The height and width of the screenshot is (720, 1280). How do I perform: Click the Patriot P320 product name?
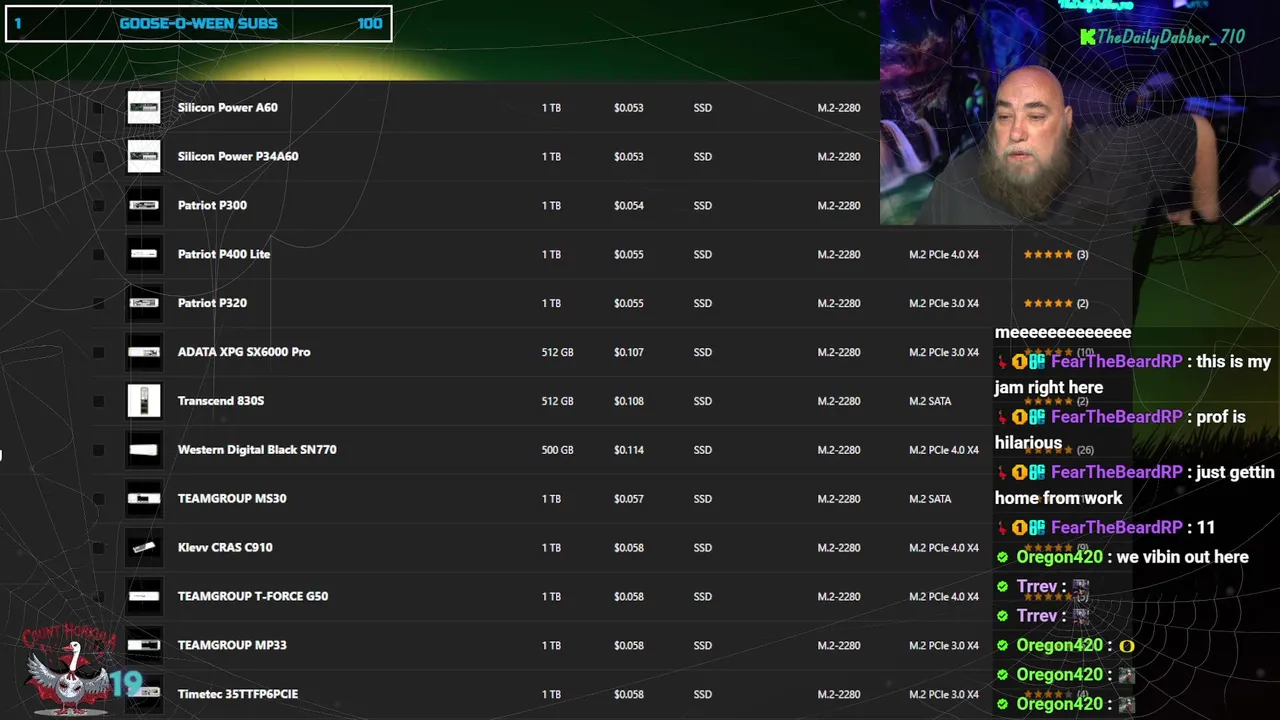[x=212, y=303]
